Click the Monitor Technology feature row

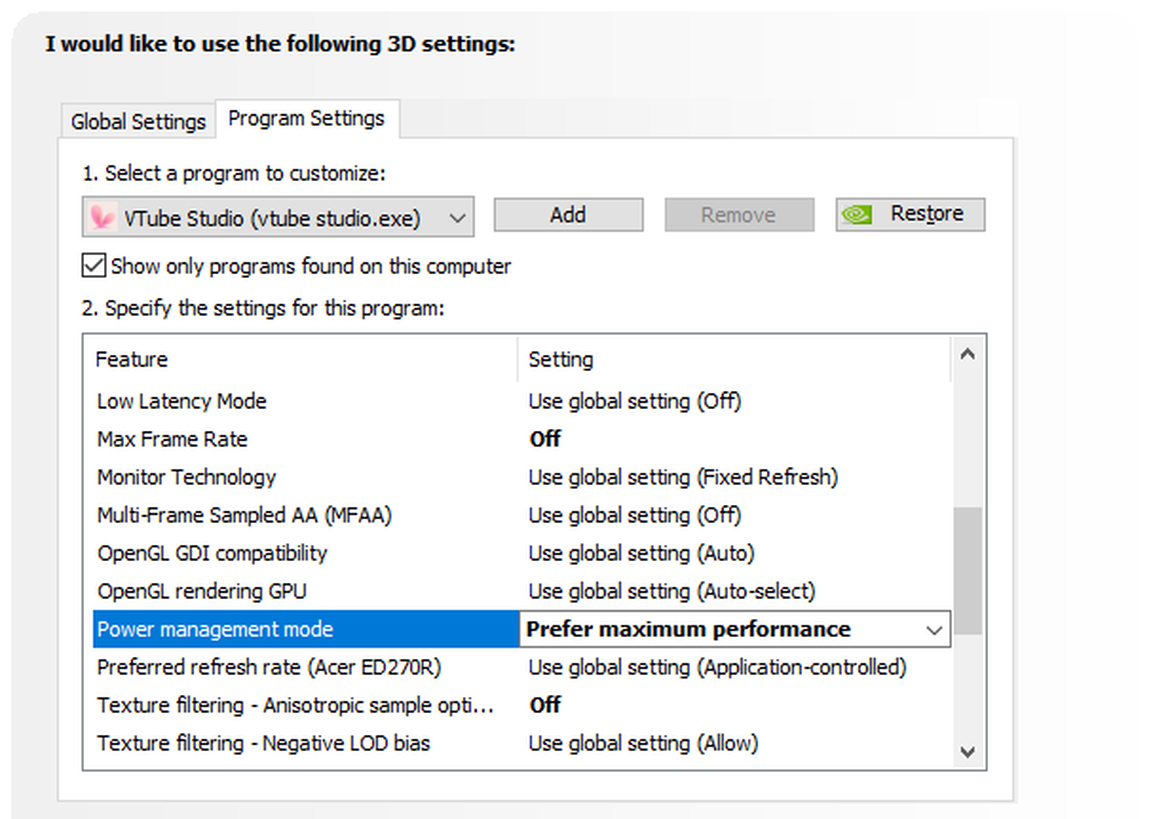point(186,477)
